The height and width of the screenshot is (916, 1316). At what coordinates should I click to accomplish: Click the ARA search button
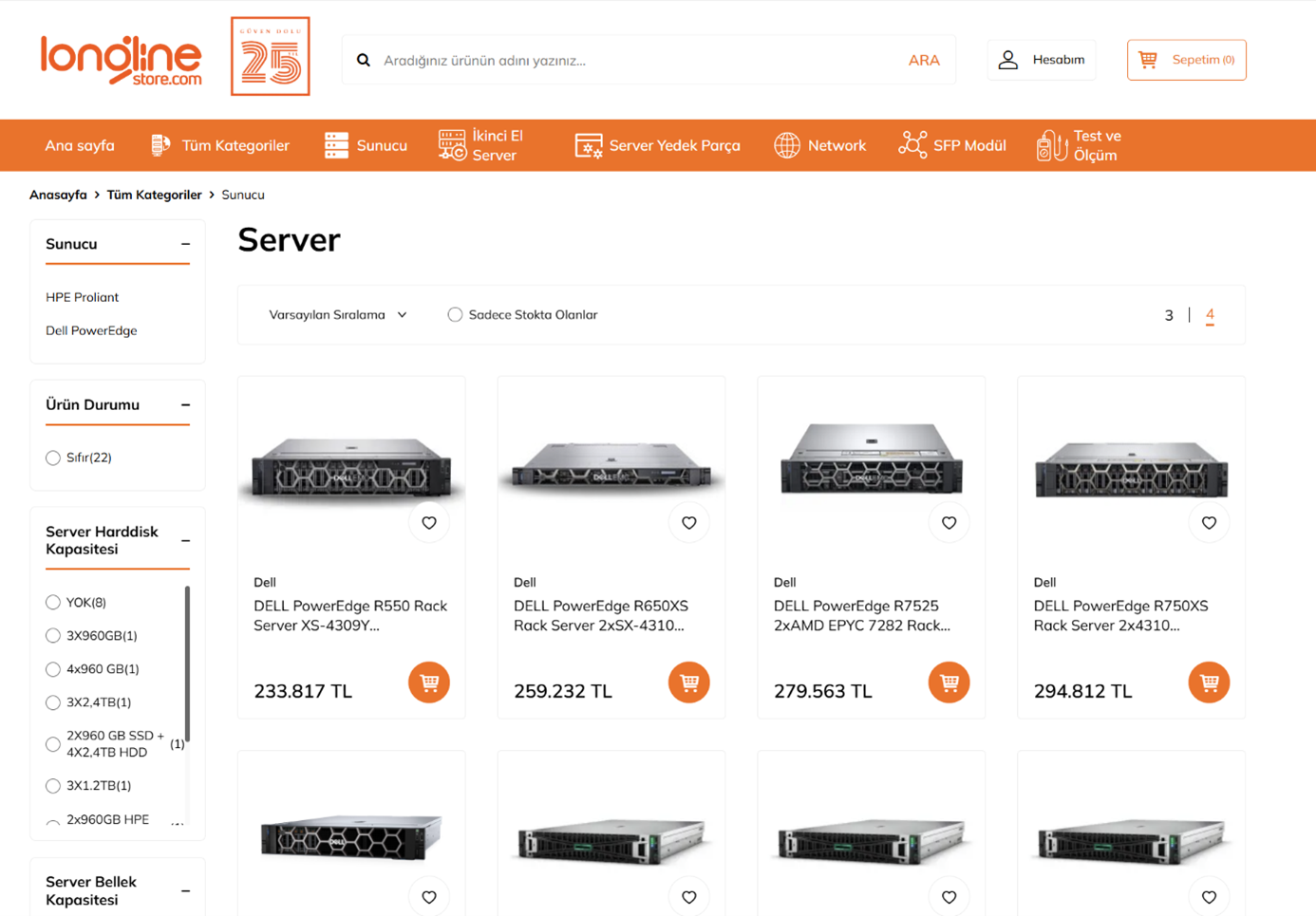[x=923, y=60]
